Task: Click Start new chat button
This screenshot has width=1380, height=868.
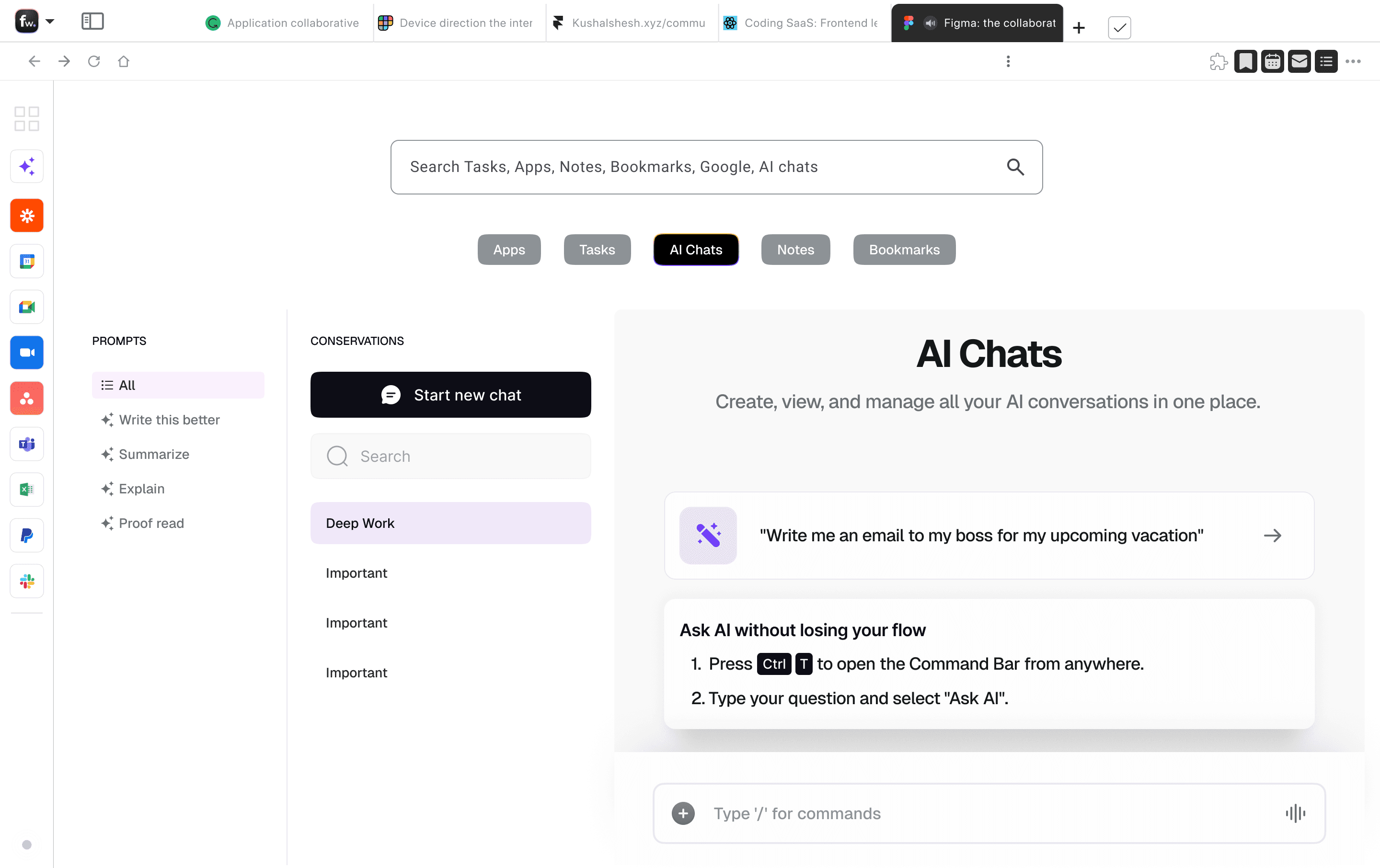Action: 450,394
